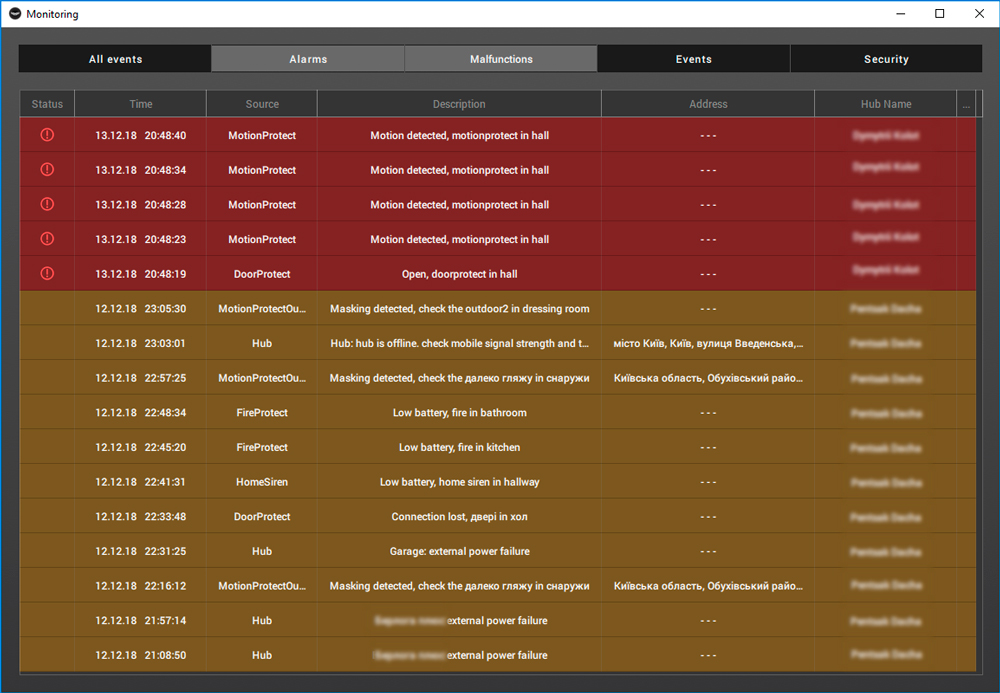Screen dimensions: 1000x693
Task: Select time cell 12.12.18 22:57:25
Action: point(140,378)
